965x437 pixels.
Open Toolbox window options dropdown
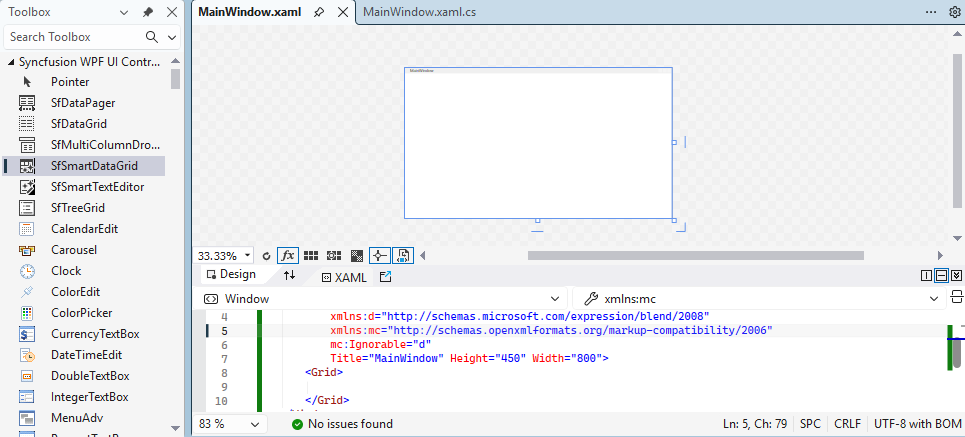point(124,12)
